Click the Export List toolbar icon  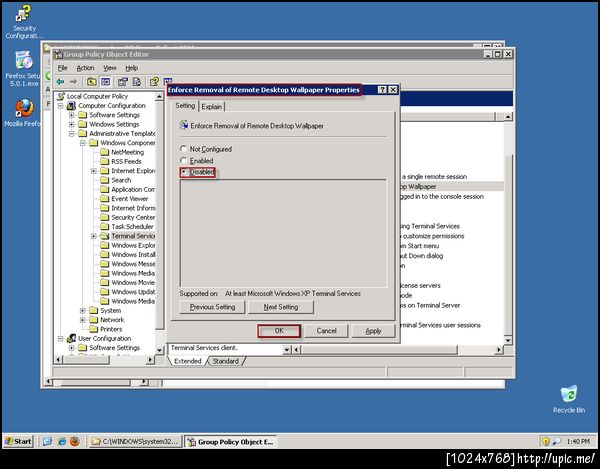pyautogui.click(x=136, y=81)
